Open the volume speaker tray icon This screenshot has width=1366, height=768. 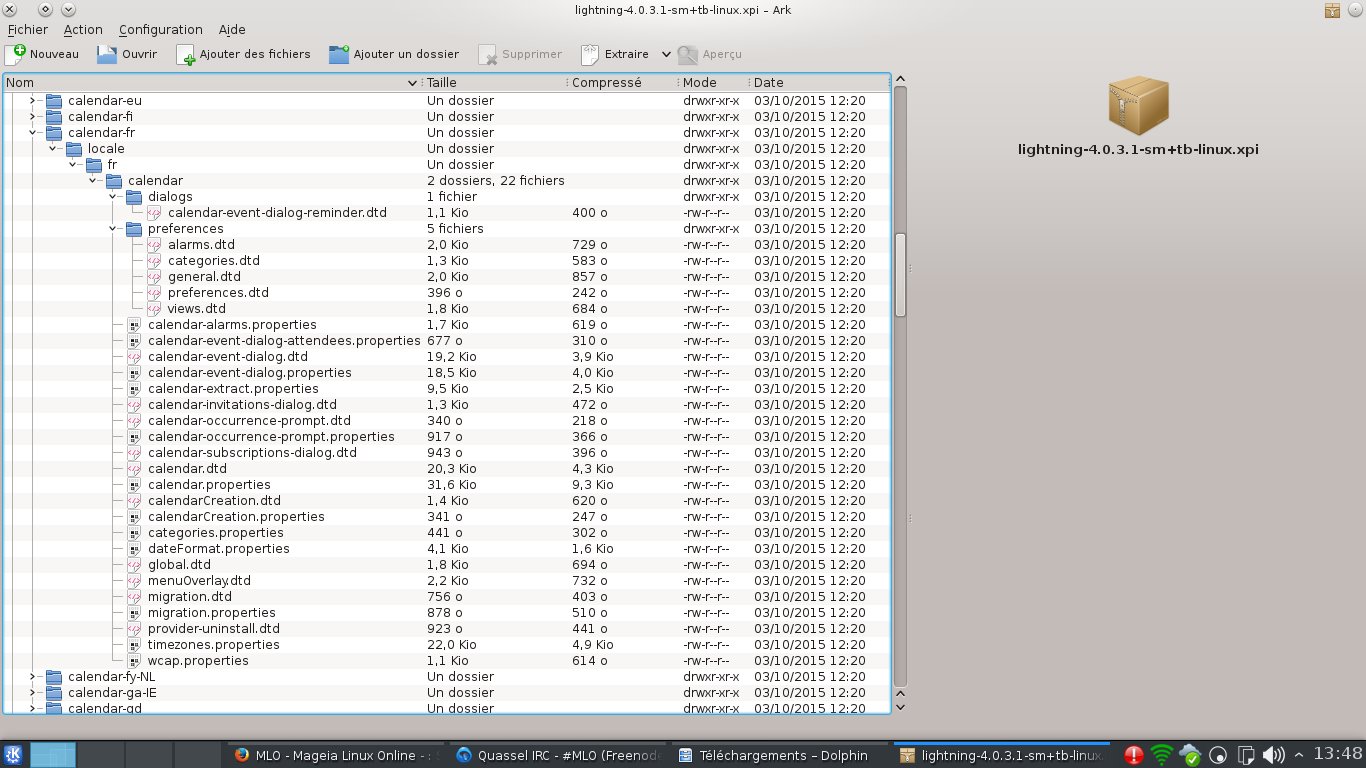[x=1273, y=755]
